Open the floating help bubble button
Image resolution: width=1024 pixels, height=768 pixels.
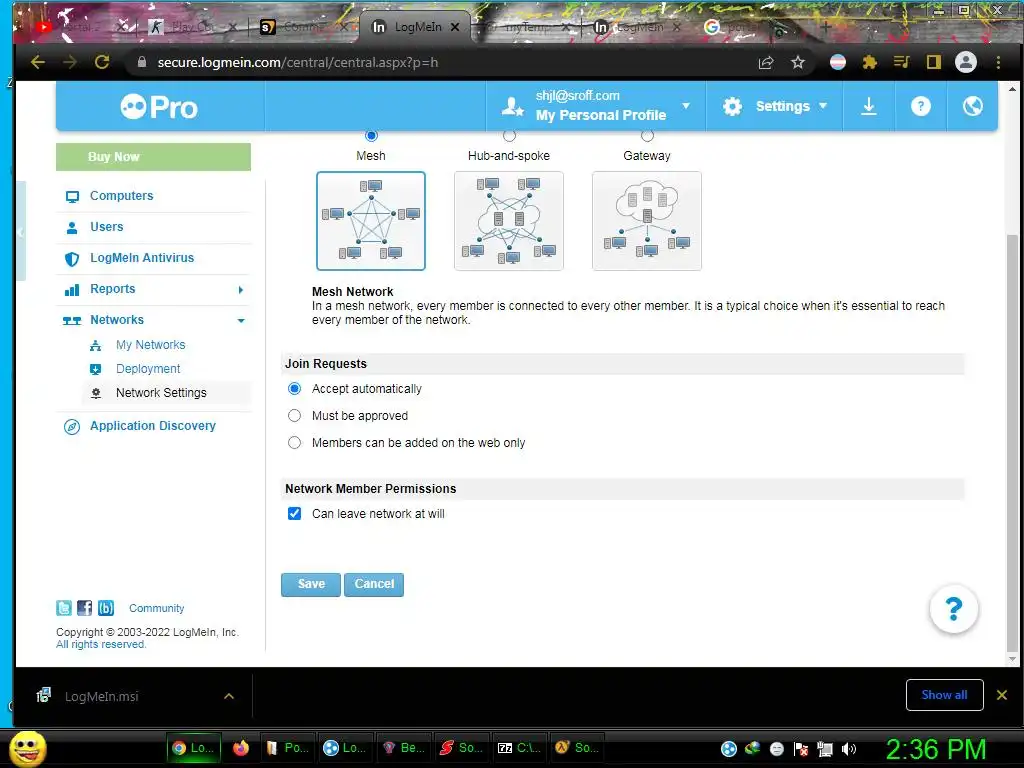953,609
